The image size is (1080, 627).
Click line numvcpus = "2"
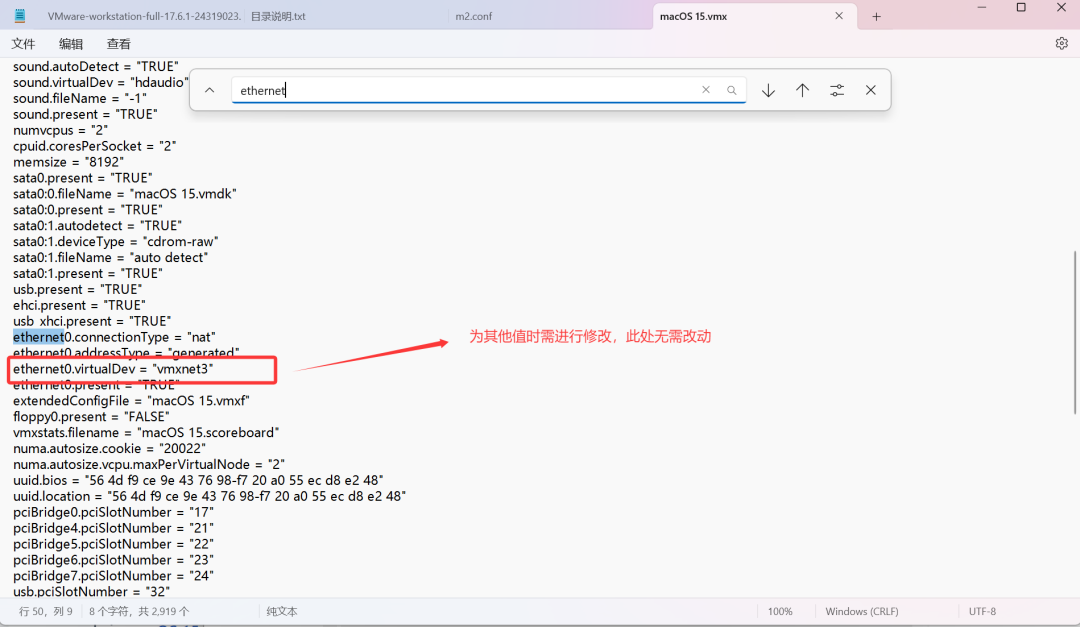pyautogui.click(x=61, y=130)
